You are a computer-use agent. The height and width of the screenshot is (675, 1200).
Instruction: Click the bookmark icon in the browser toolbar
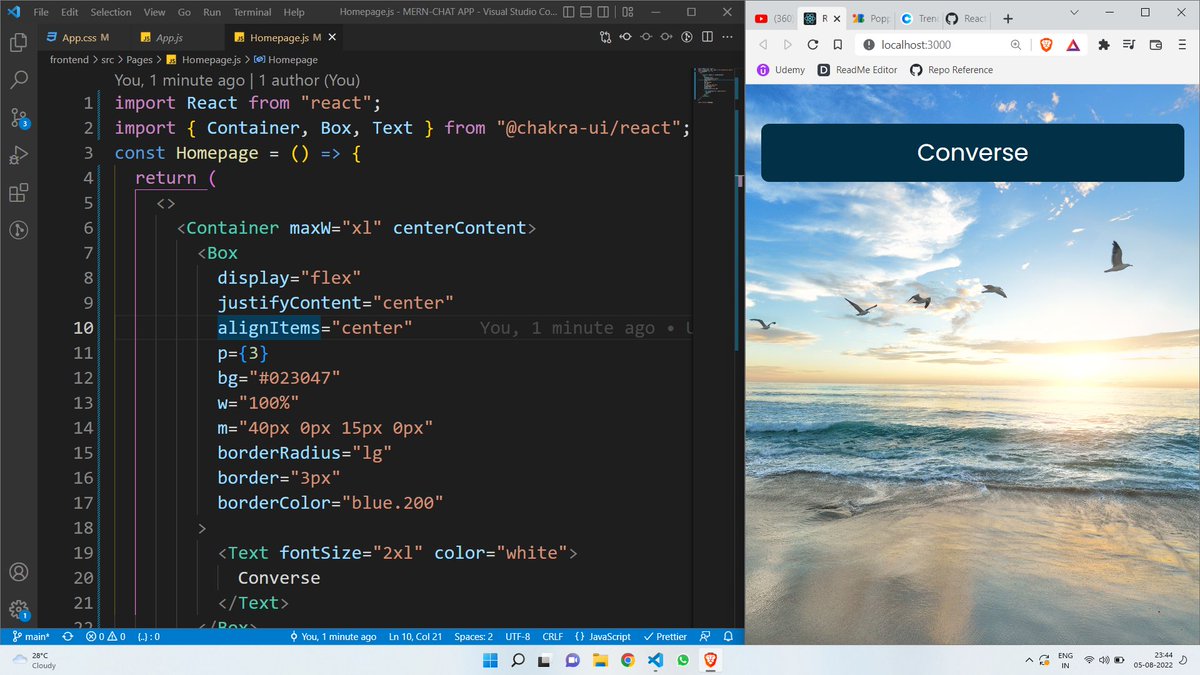838,45
